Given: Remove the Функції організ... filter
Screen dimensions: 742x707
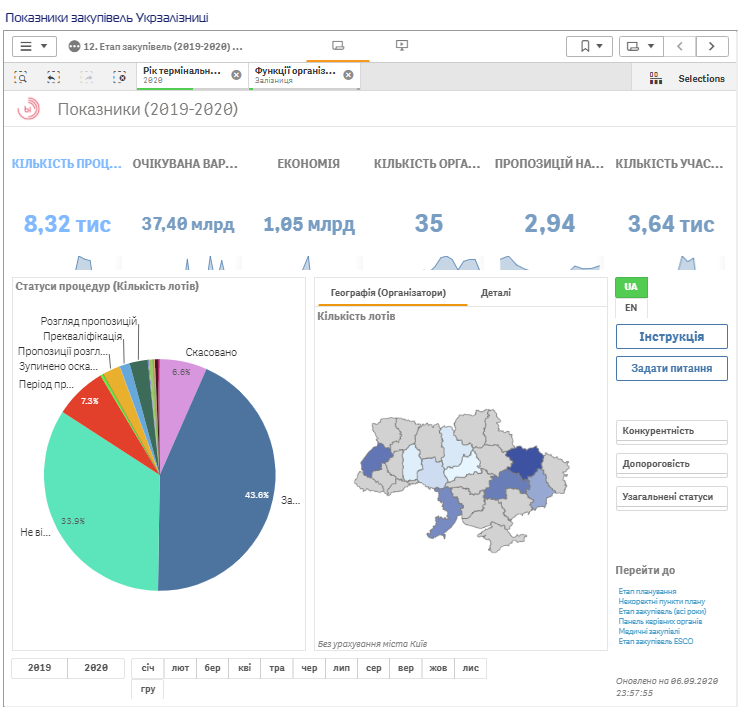Looking at the screenshot, I should coord(348,75).
